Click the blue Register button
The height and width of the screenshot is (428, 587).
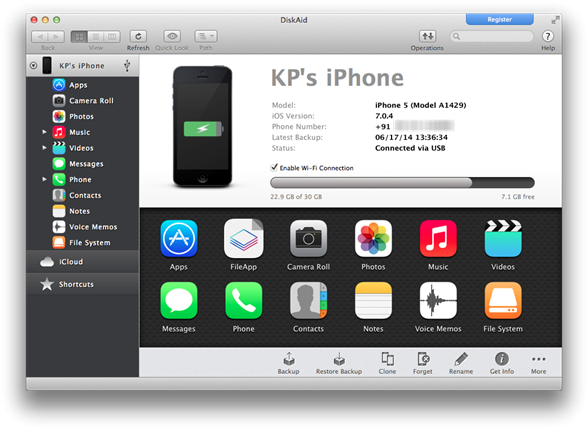[499, 19]
